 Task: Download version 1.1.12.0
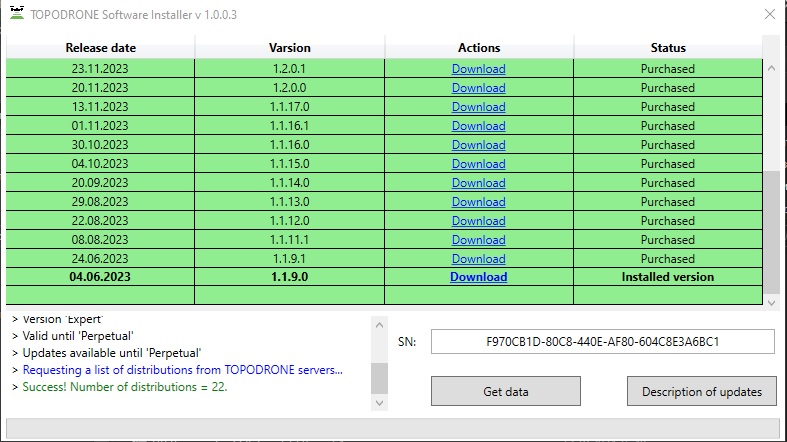click(478, 221)
